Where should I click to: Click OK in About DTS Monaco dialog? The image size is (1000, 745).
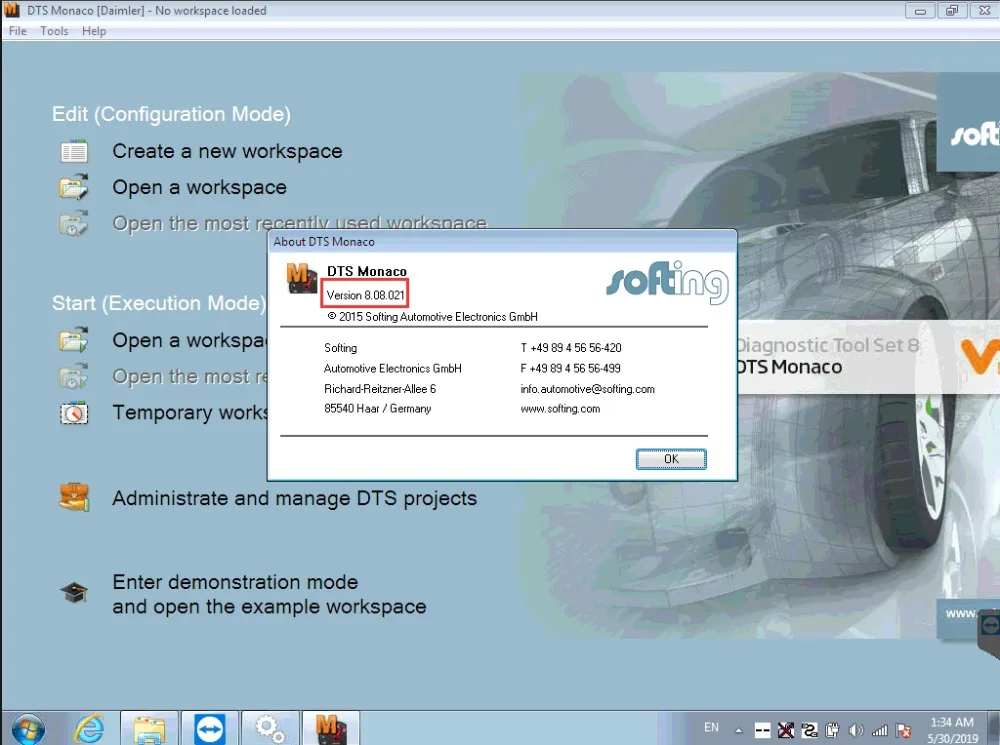point(671,459)
